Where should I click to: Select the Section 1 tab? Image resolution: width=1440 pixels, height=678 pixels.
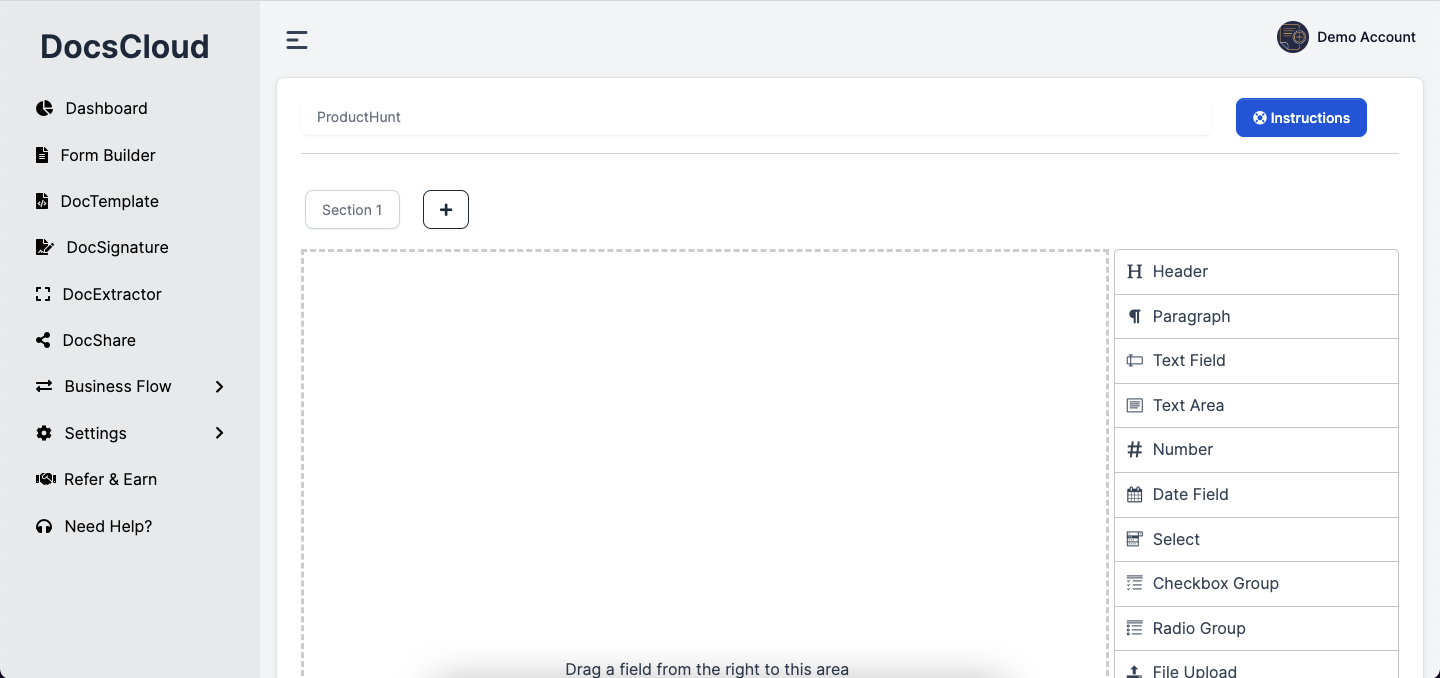[352, 210]
